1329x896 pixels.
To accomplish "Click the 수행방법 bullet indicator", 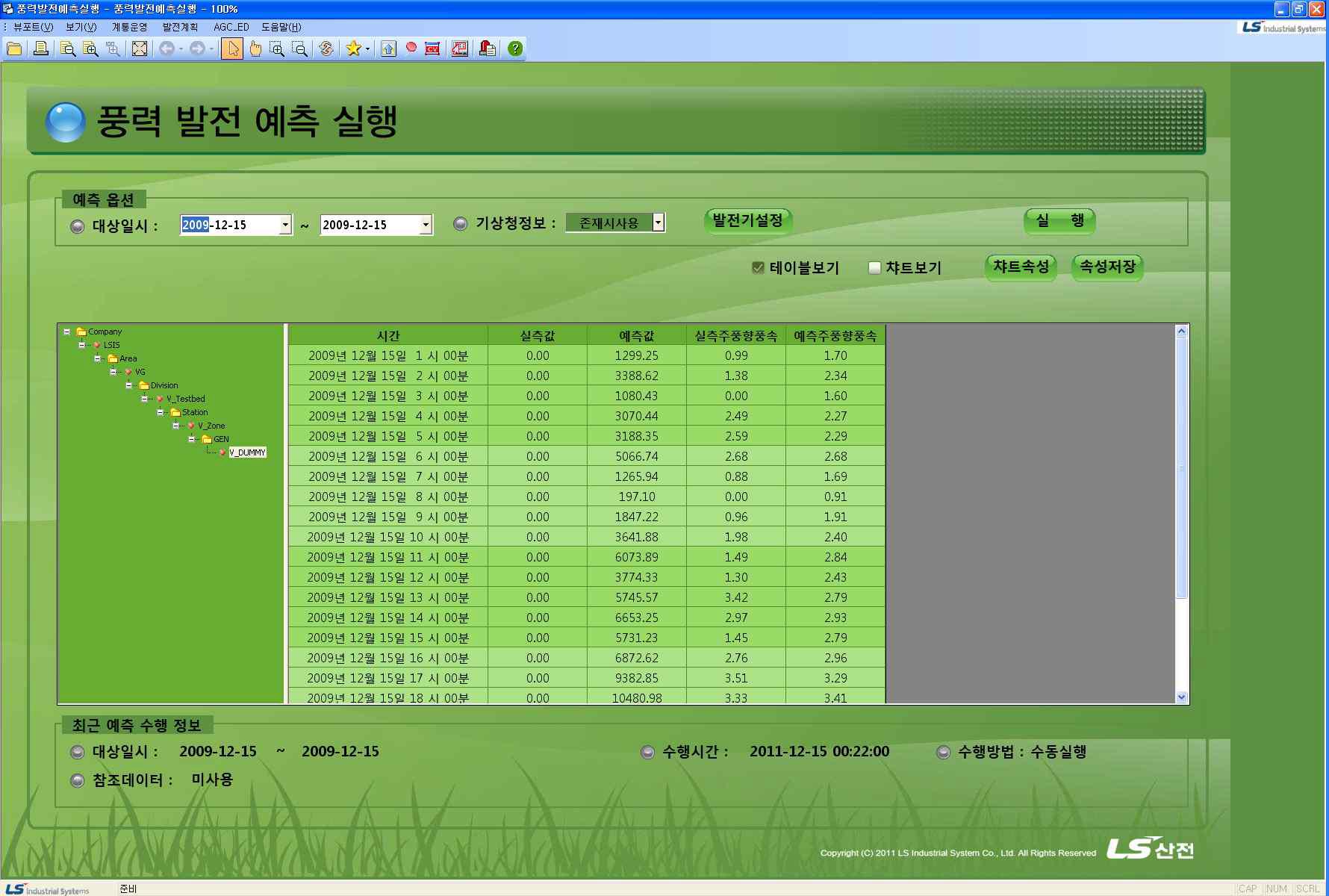I will coord(943,752).
